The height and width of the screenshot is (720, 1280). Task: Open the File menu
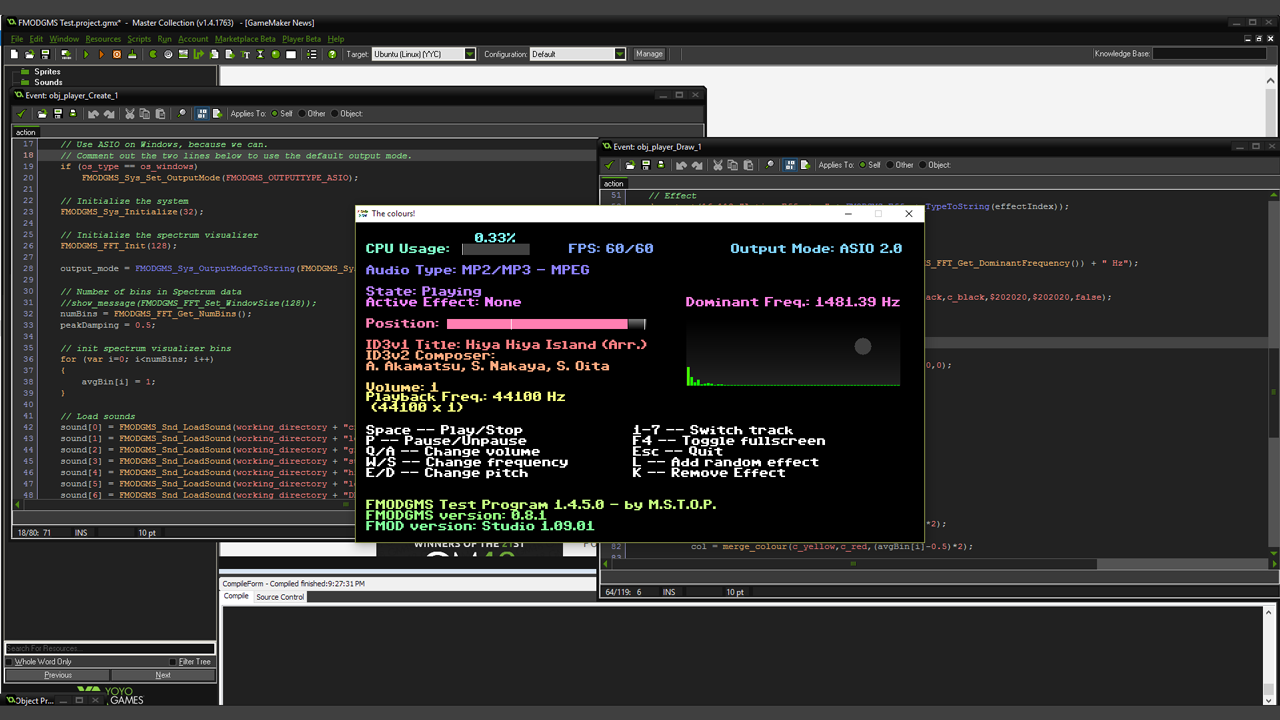[x=17, y=39]
